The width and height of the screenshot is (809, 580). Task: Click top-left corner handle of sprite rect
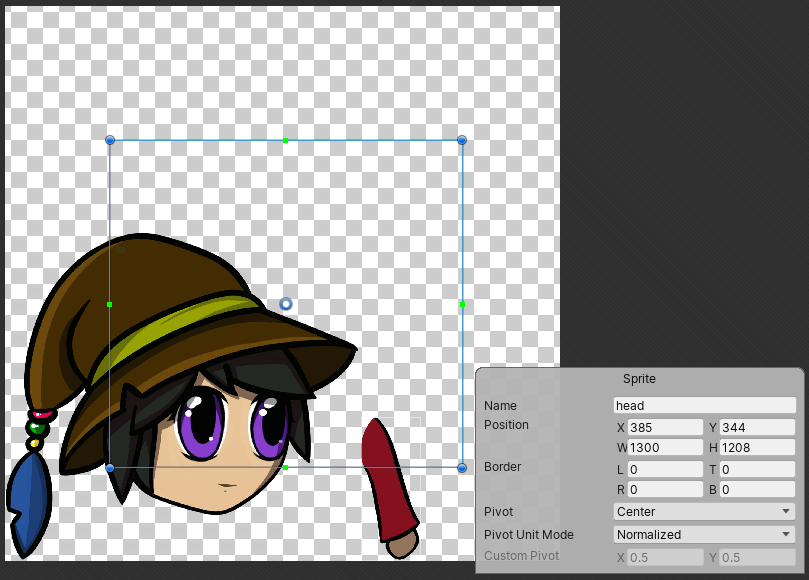110,140
